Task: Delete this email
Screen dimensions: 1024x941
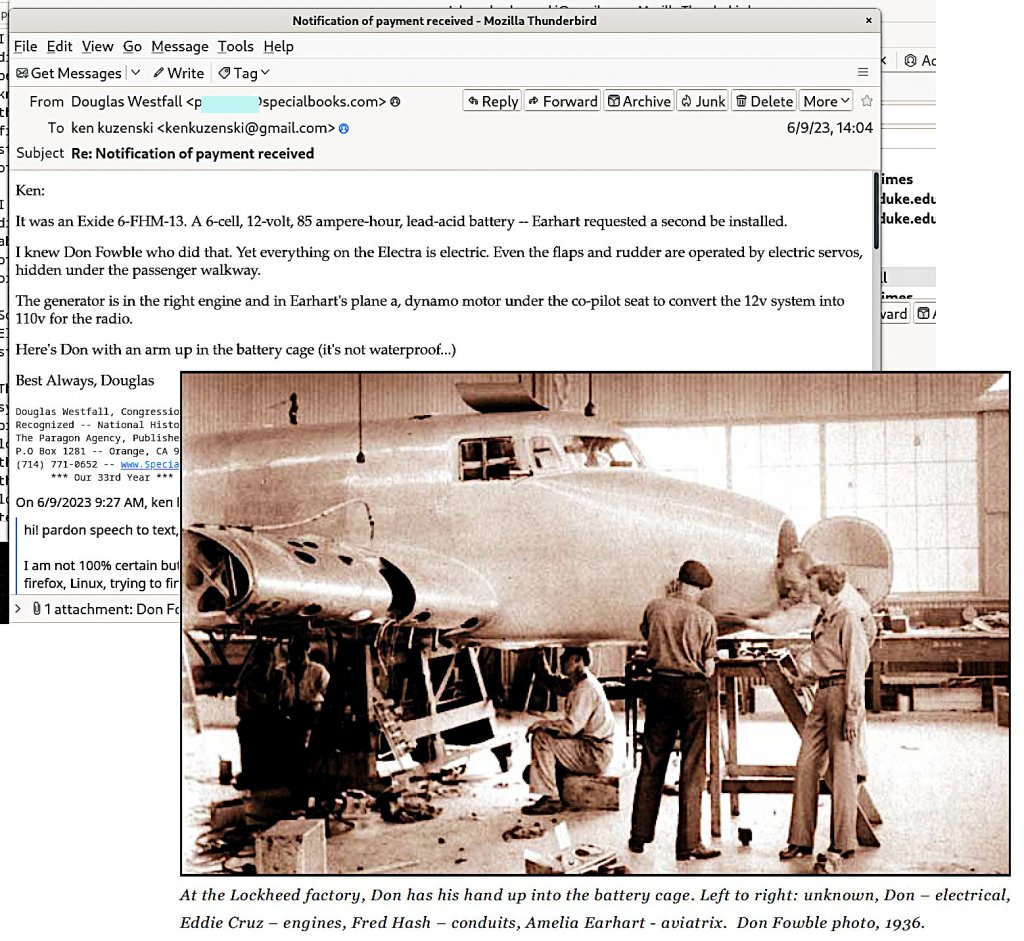Action: 763,101
